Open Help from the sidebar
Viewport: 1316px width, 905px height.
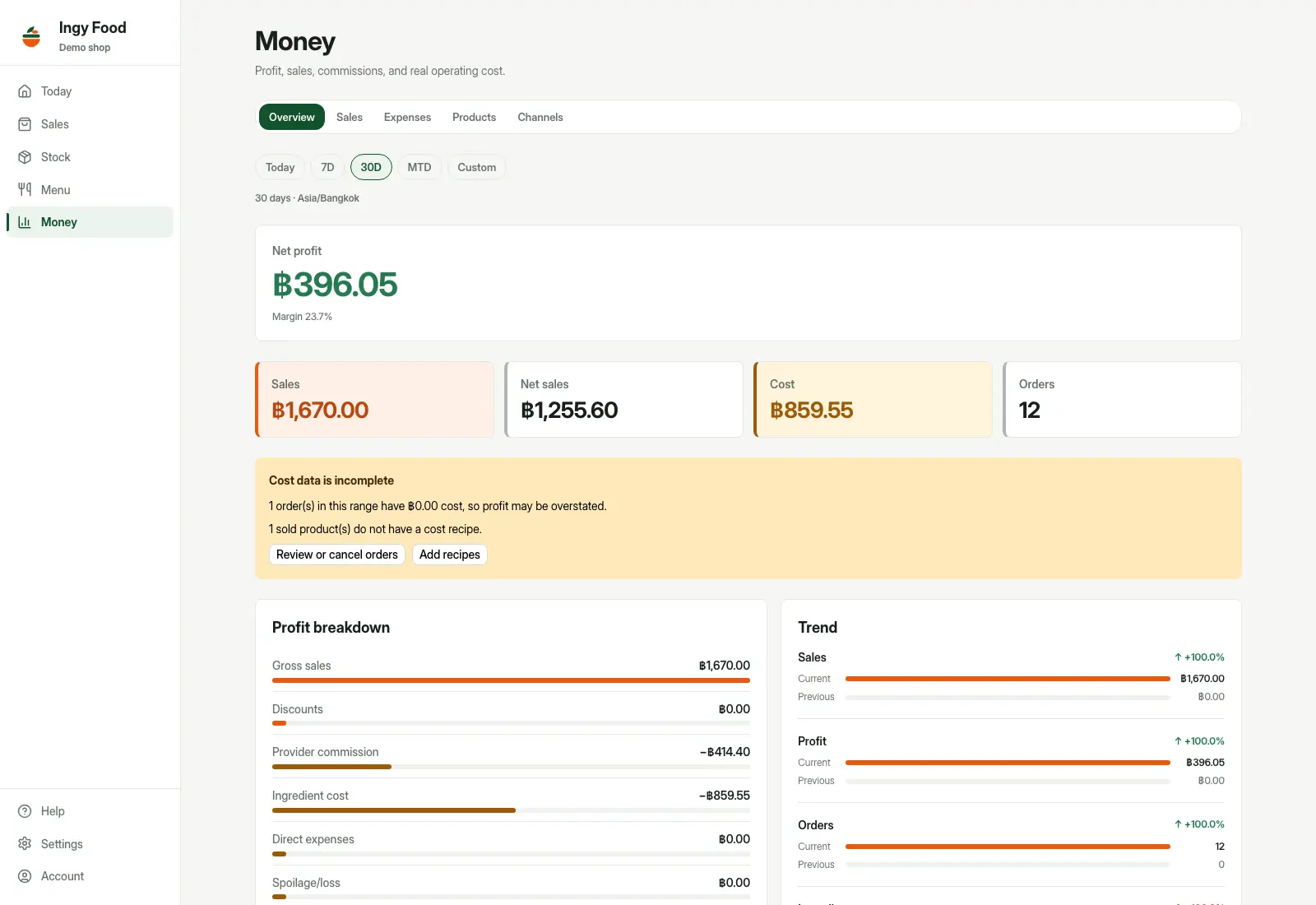90,811
